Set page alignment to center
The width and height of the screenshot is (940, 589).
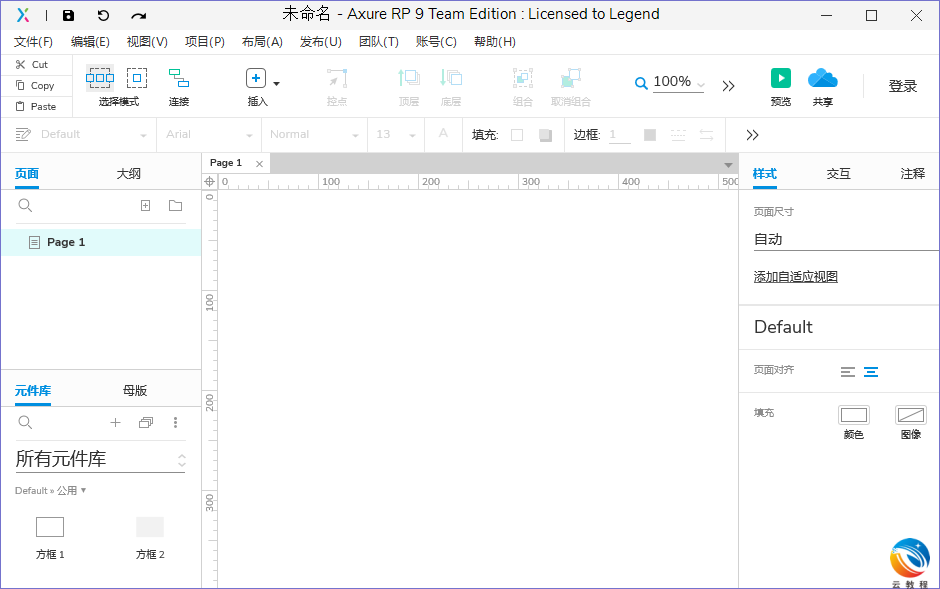click(871, 372)
